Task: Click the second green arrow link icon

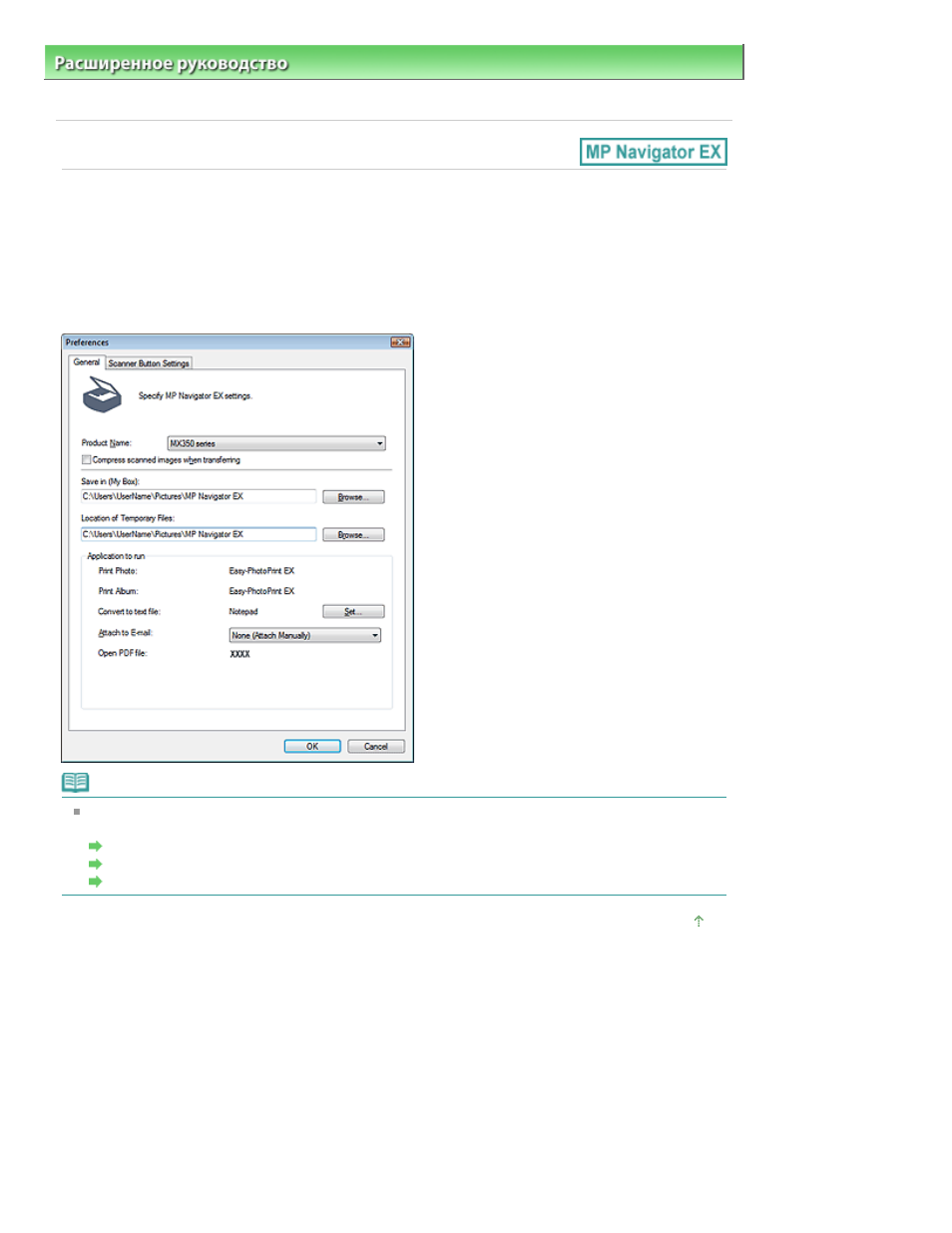Action: pyautogui.click(x=96, y=864)
